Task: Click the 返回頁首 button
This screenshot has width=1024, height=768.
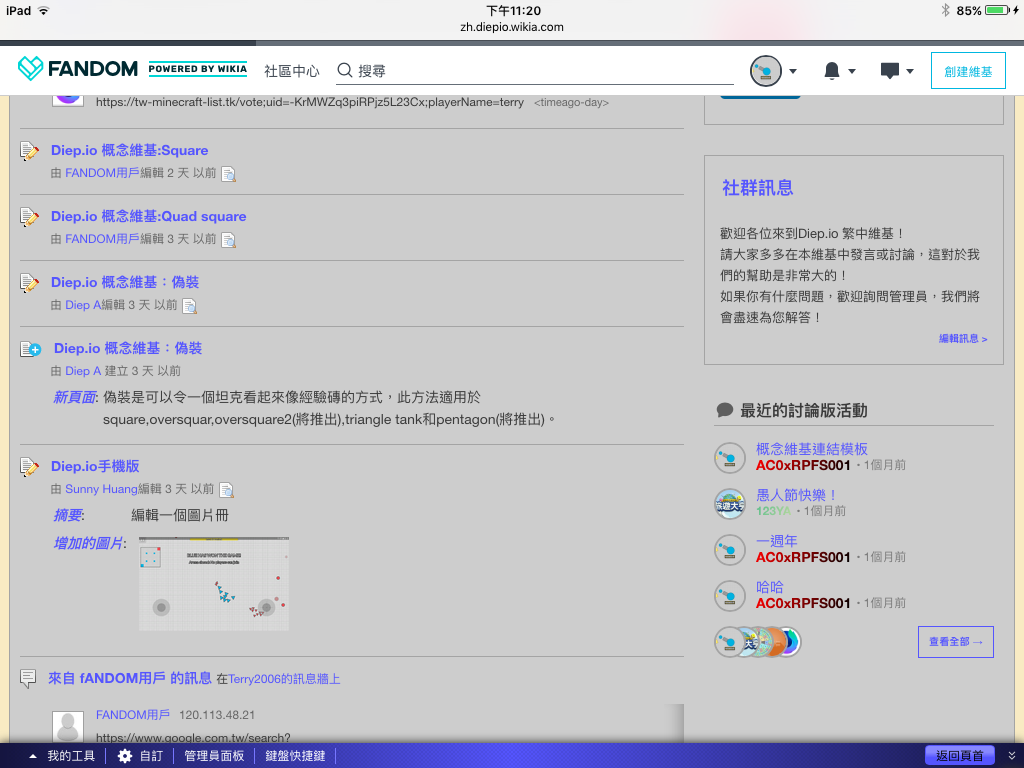Action: coord(959,756)
